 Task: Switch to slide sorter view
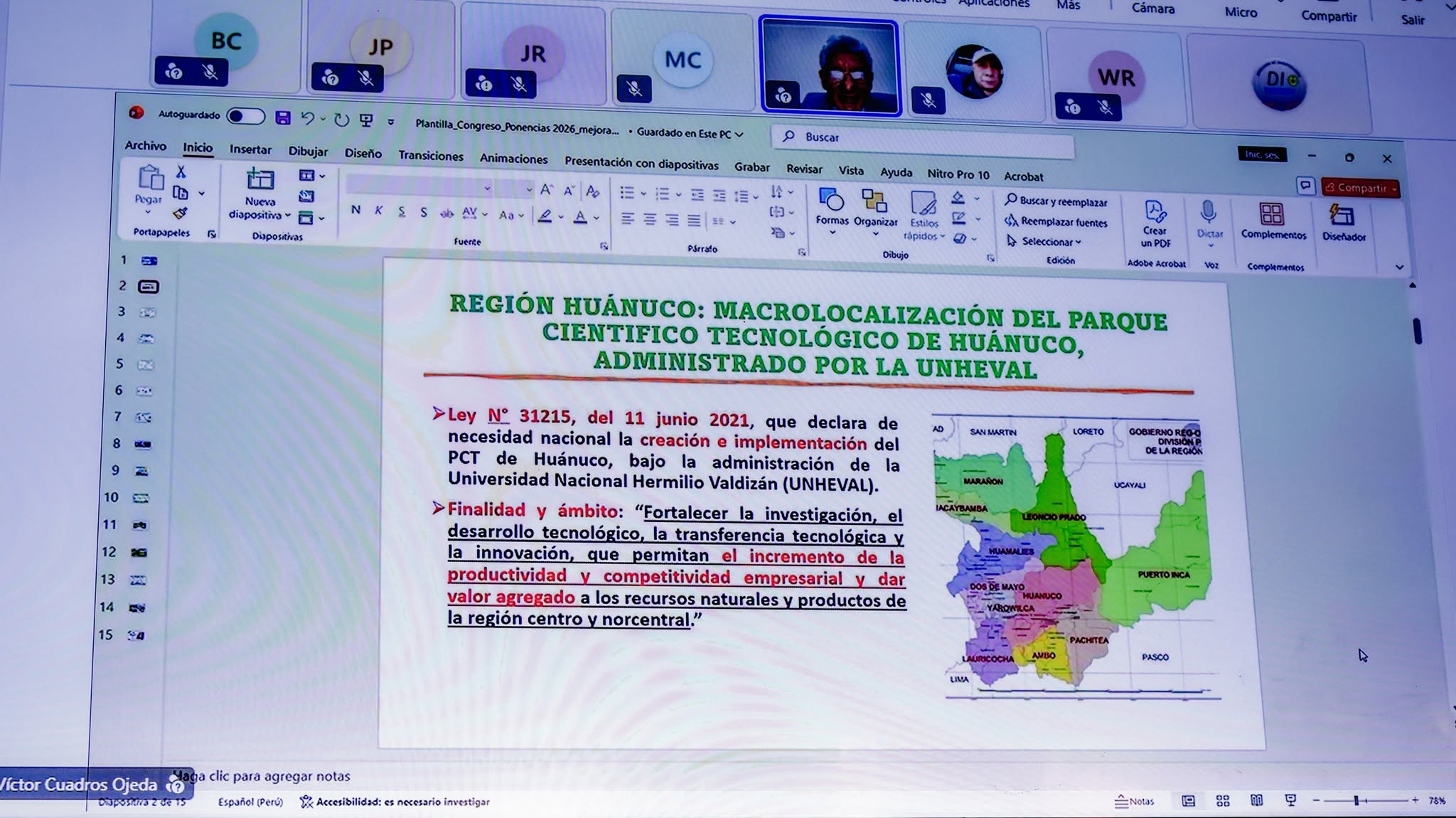[1223, 801]
